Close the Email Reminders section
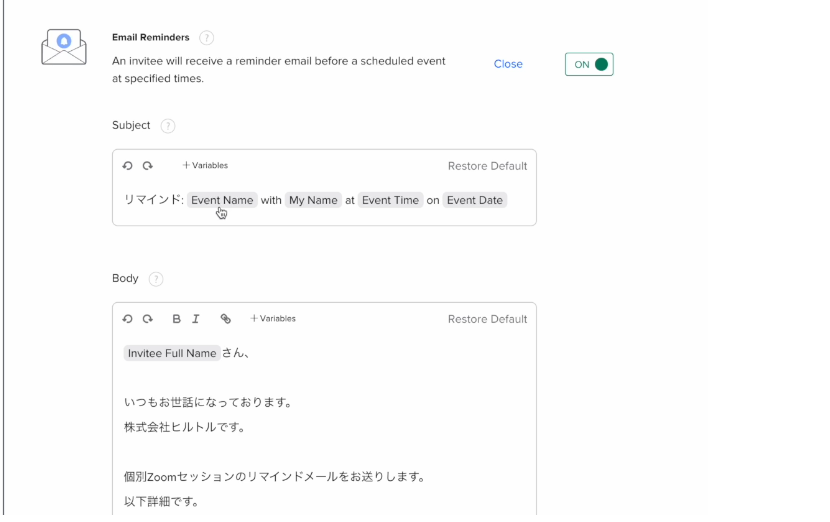Viewport: 830px width, 522px height. 508,64
